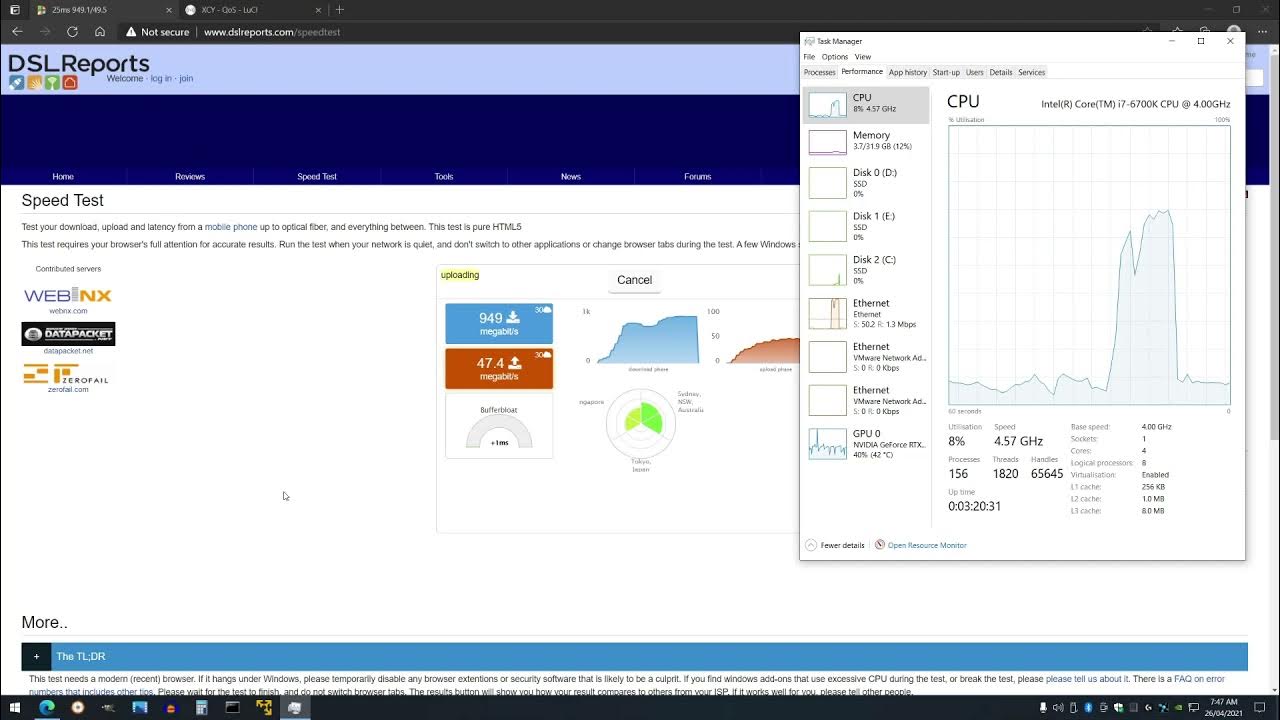Collapse Task Manager with Fewer details
1280x720 pixels.
tap(835, 545)
